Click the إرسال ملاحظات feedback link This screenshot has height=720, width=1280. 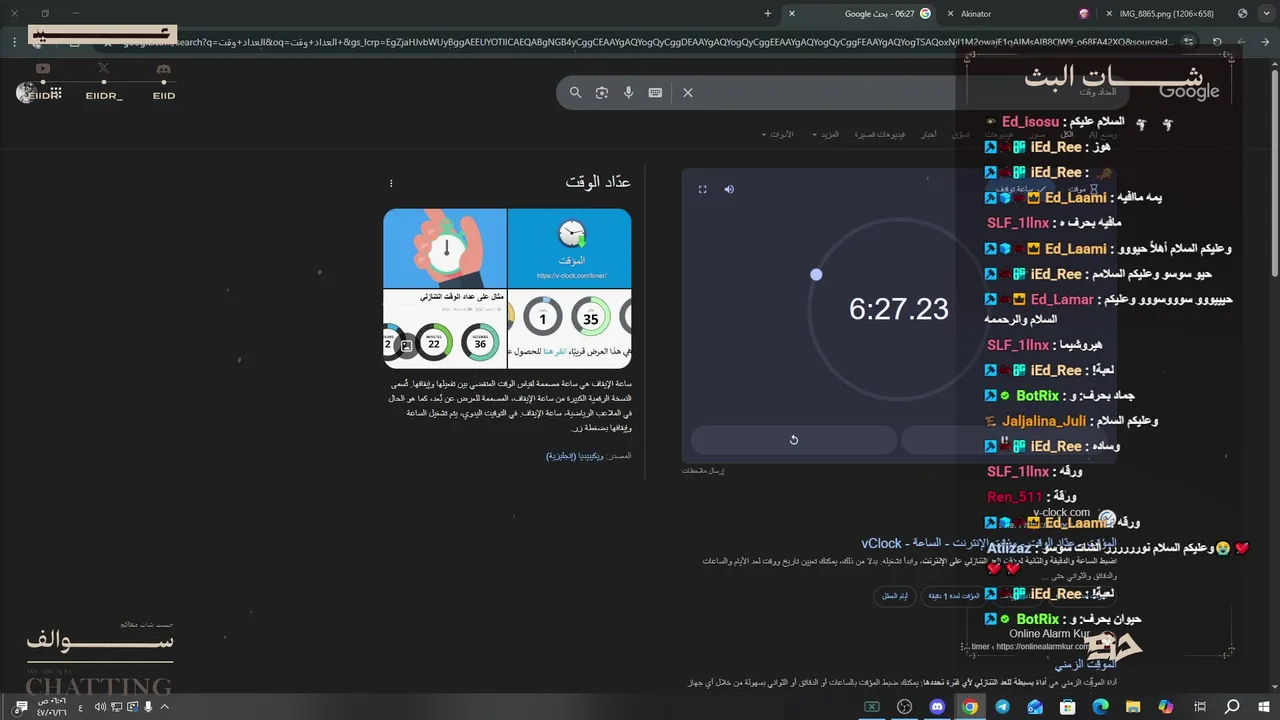703,470
